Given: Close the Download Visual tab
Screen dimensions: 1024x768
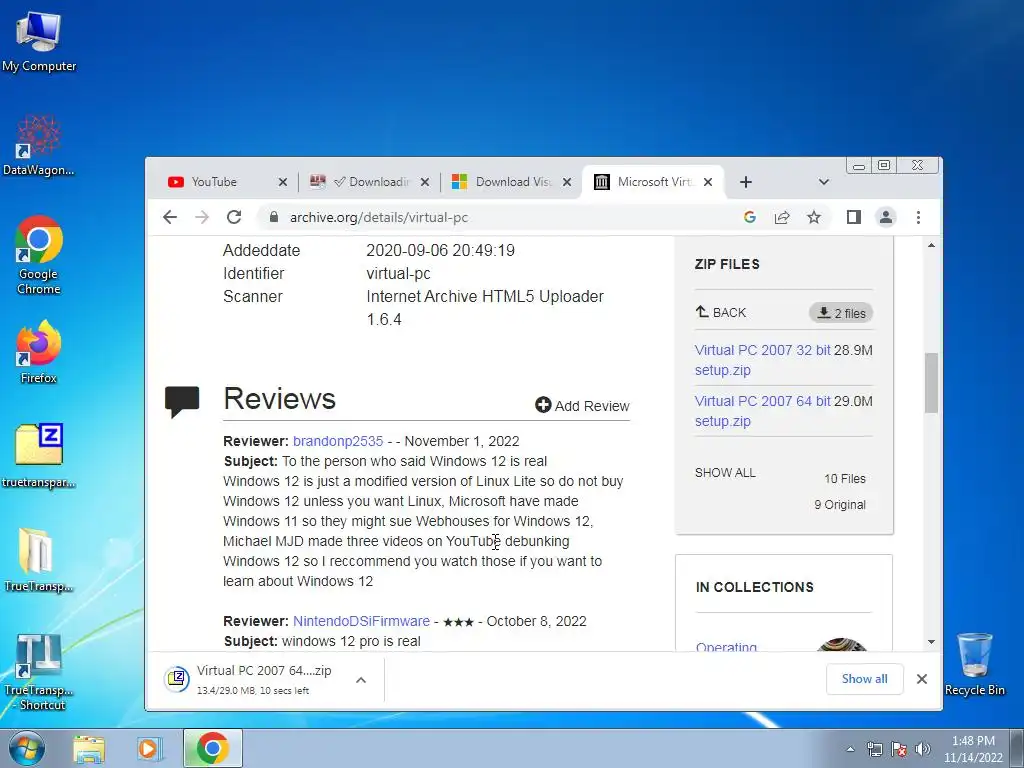Looking at the screenshot, I should point(568,182).
